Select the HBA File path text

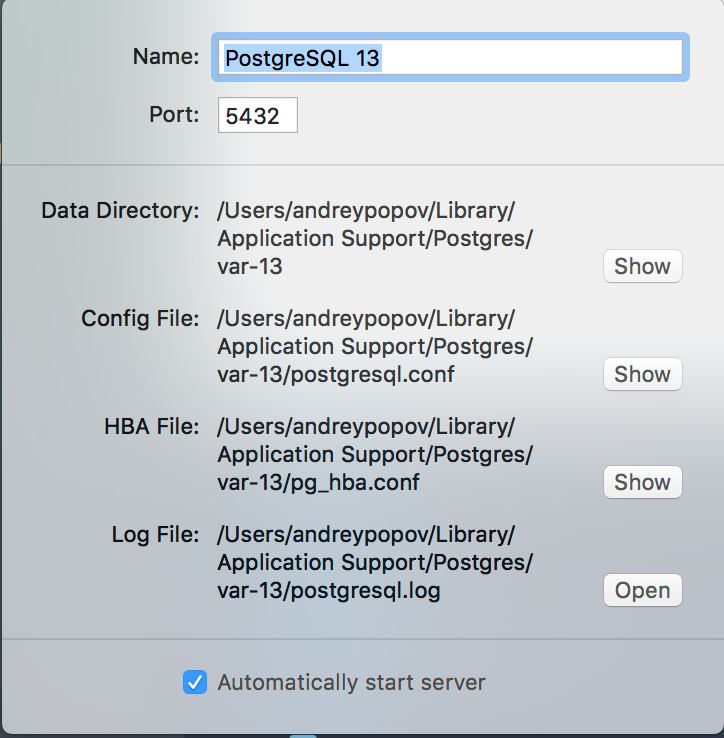375,454
